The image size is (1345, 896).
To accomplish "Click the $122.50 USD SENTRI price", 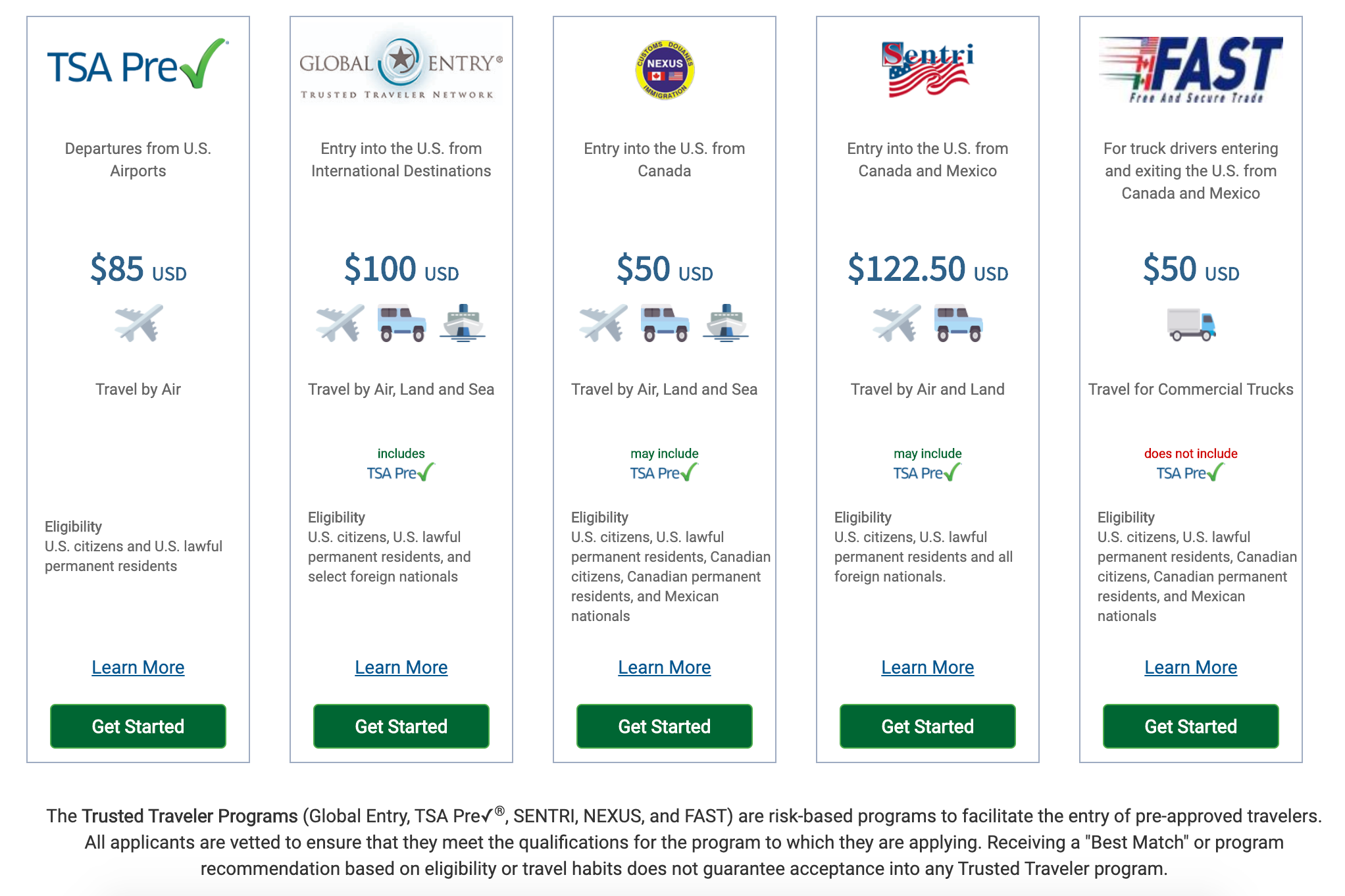I will click(x=927, y=269).
